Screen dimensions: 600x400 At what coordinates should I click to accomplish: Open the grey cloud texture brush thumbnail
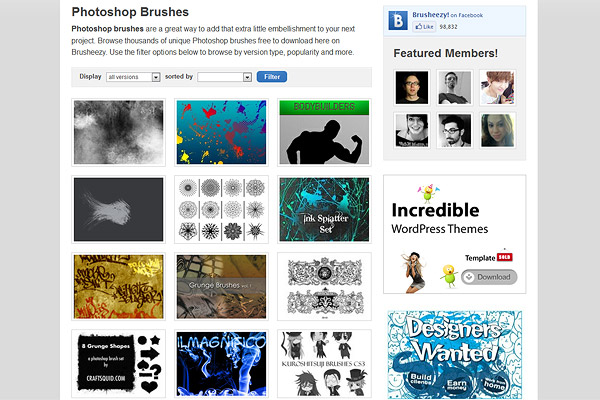click(x=119, y=132)
